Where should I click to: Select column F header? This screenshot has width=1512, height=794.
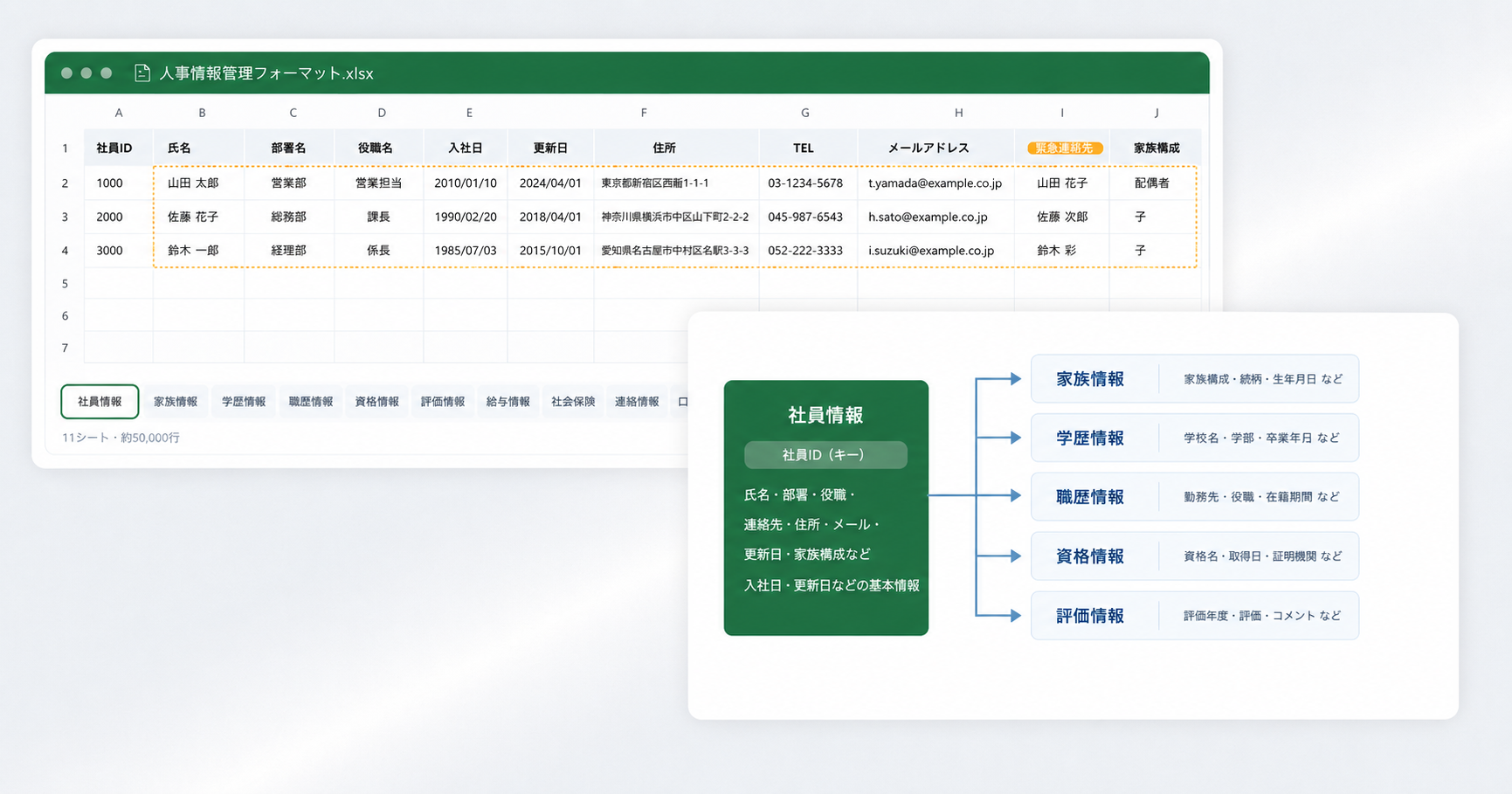644,113
